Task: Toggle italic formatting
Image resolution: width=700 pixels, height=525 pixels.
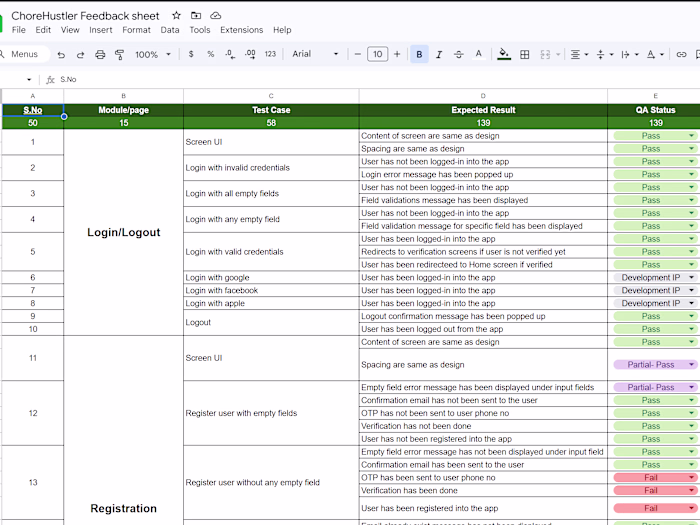Action: click(439, 54)
